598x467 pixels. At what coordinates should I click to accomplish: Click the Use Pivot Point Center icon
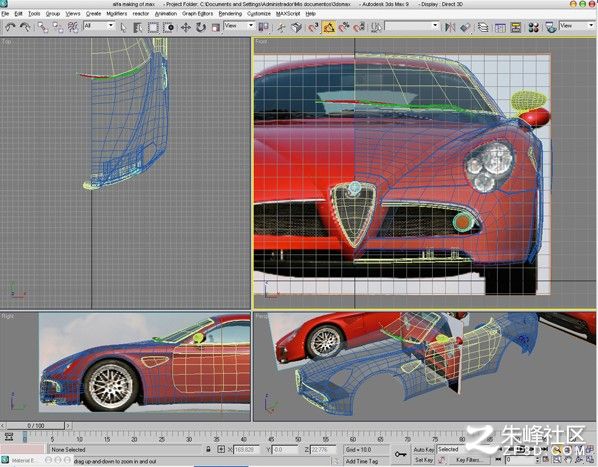[x=264, y=27]
